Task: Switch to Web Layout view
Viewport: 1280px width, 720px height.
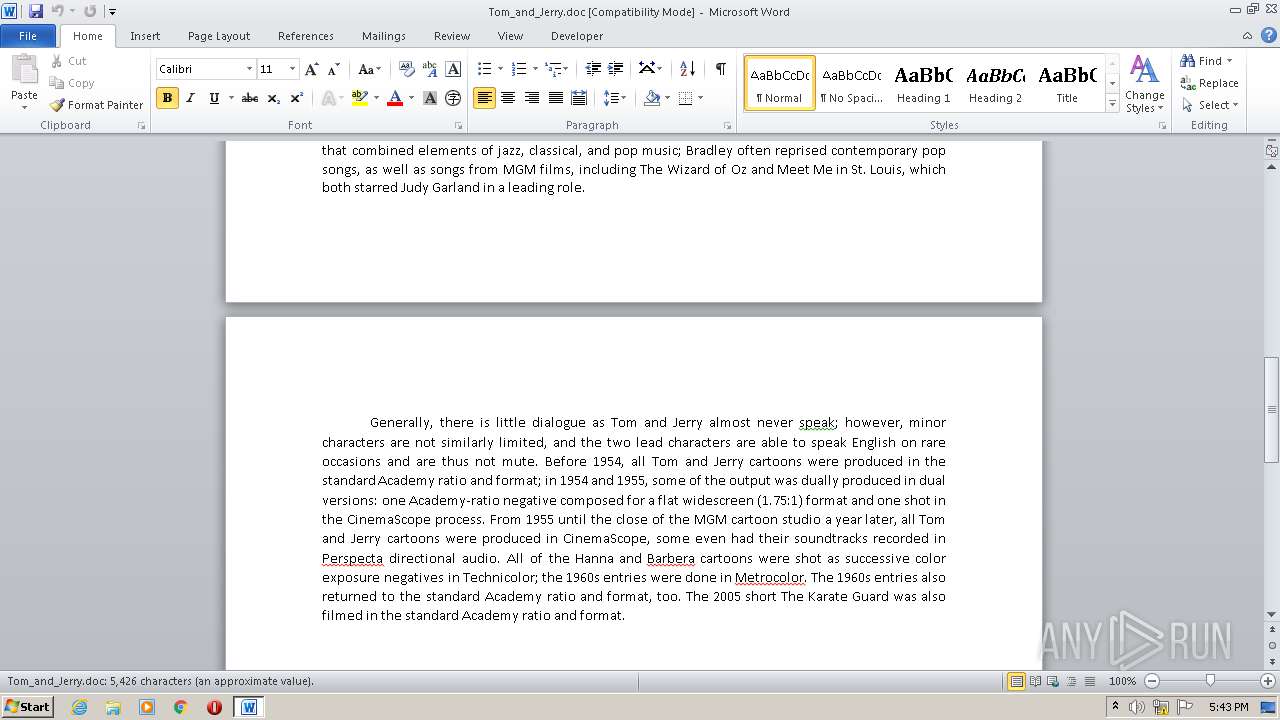Action: [x=1052, y=681]
